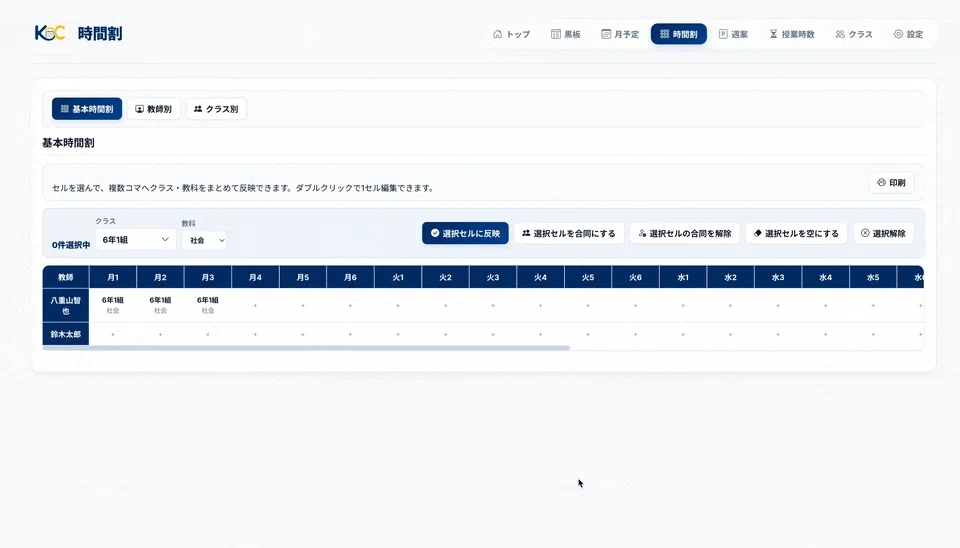This screenshot has width=960, height=548.
Task: Select 鈴木太郎's empty 月1 cell
Action: (113, 334)
